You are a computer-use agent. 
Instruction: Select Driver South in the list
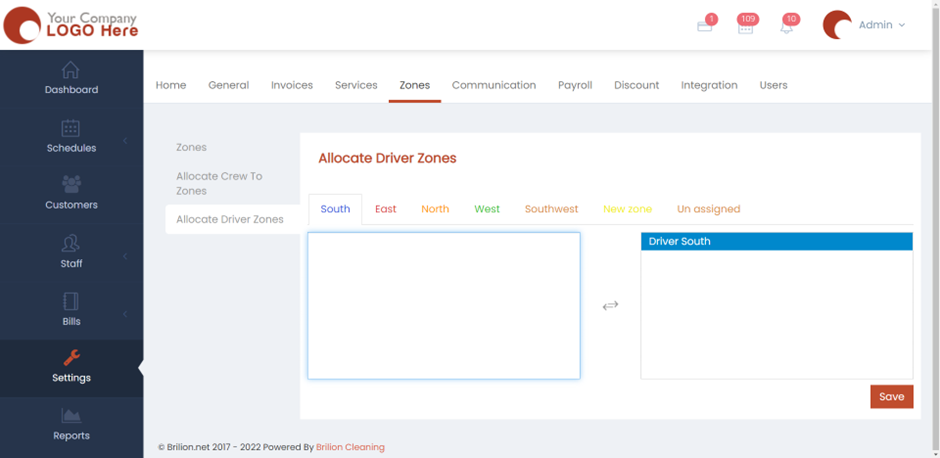click(776, 242)
